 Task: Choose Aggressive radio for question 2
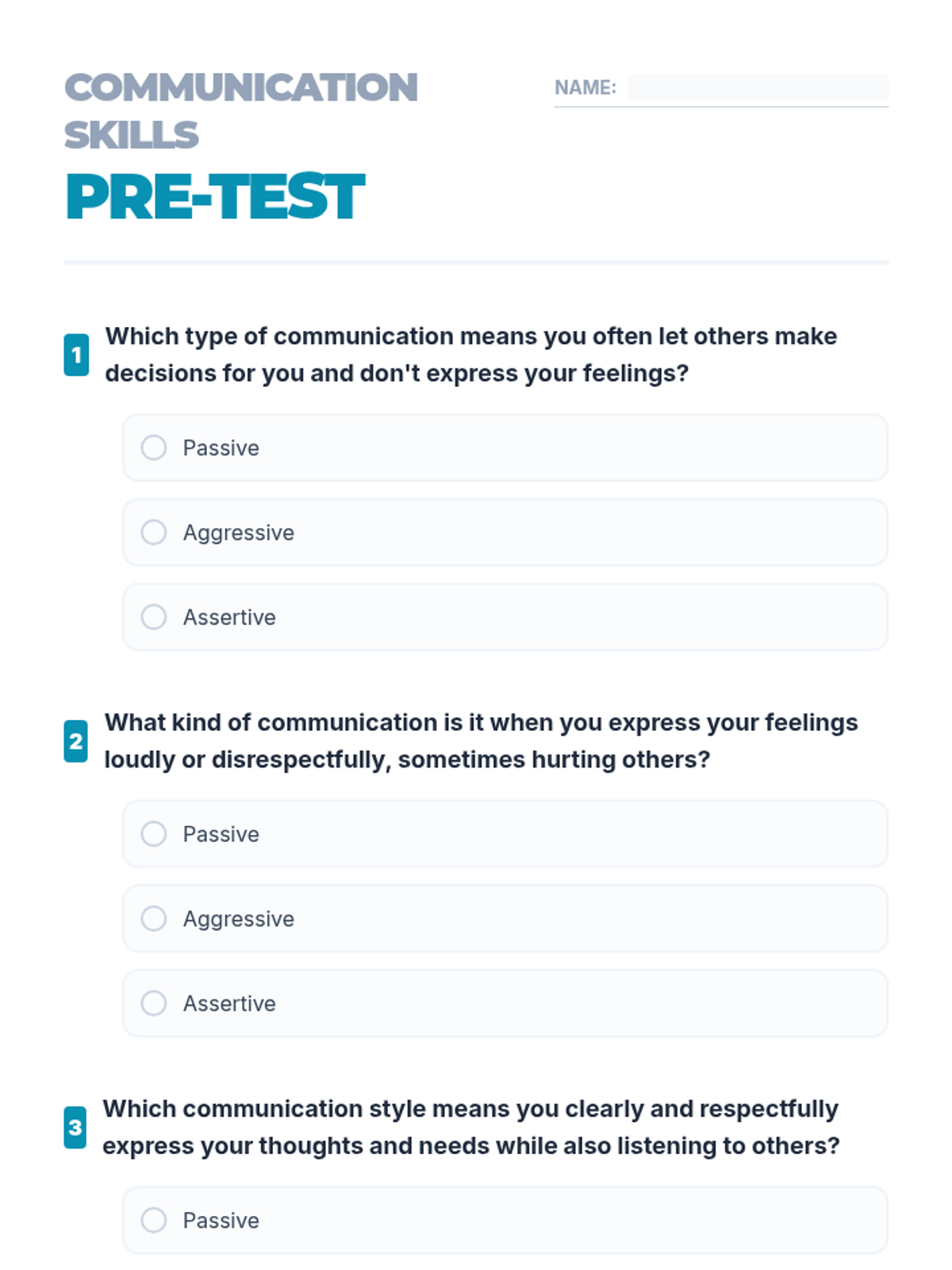tap(154, 918)
